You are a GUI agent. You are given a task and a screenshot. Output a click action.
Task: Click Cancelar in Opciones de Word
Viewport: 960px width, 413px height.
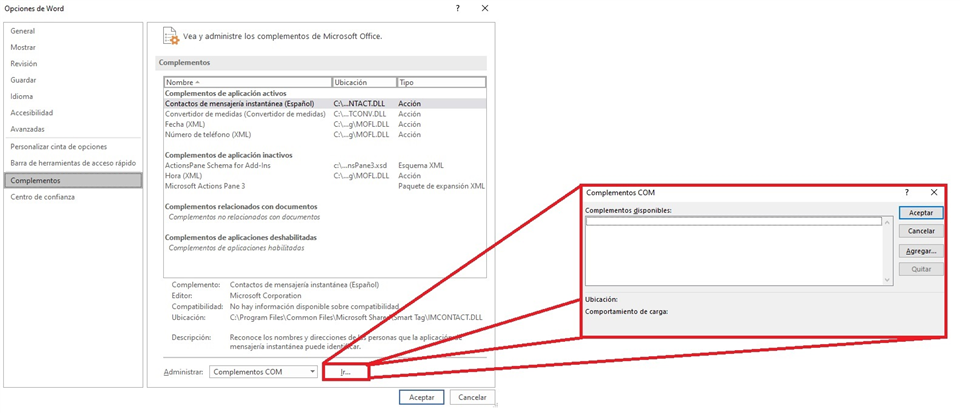(472, 397)
